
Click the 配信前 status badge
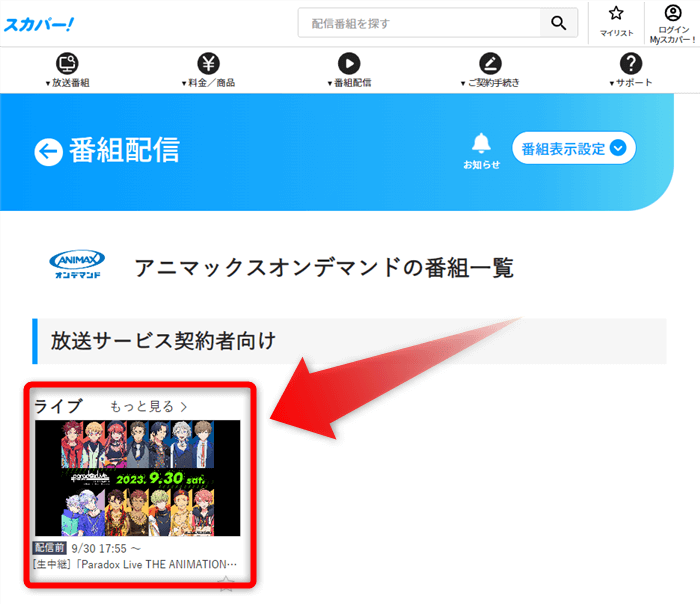coord(50,548)
